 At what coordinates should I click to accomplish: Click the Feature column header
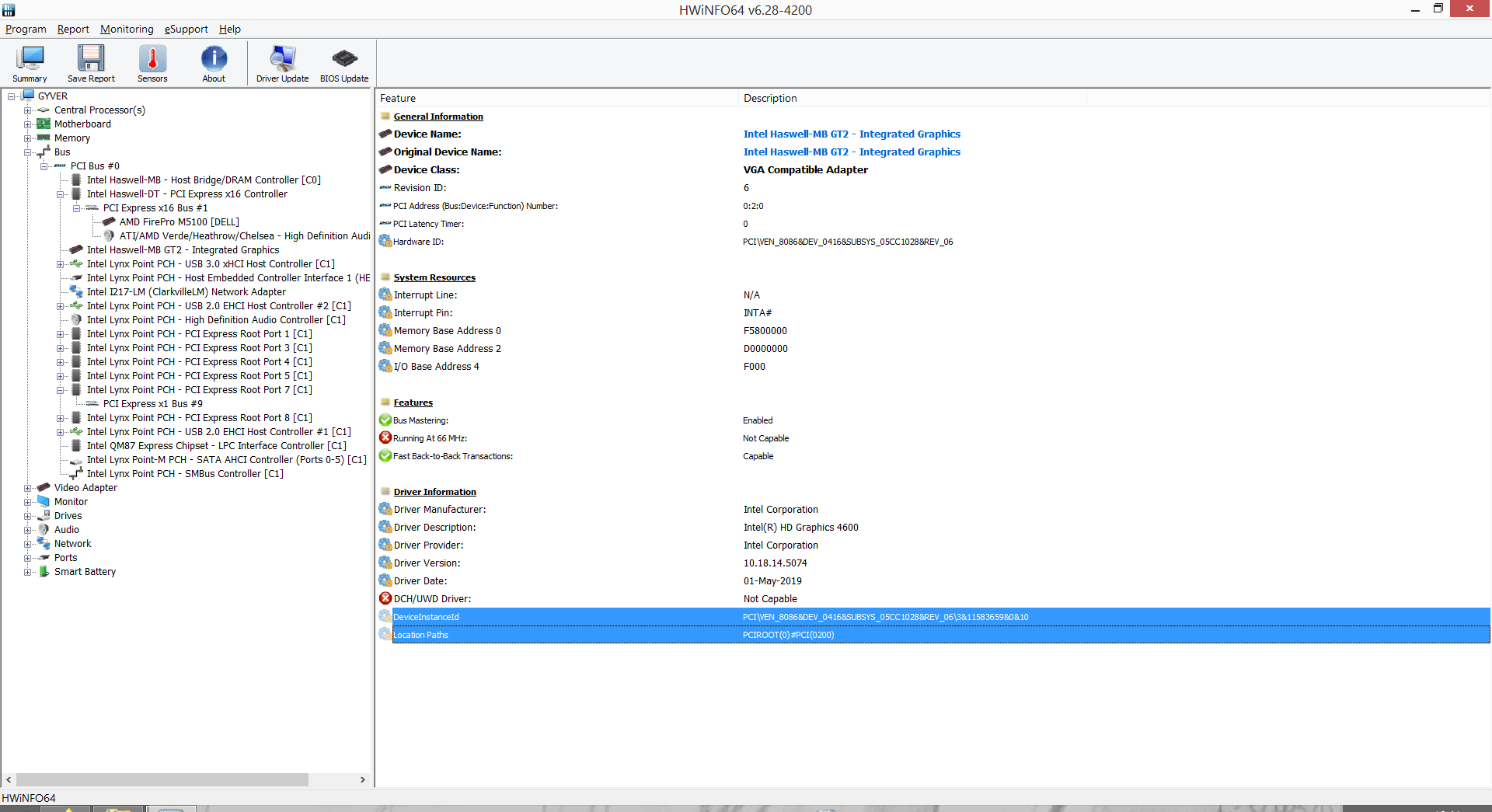(x=557, y=98)
